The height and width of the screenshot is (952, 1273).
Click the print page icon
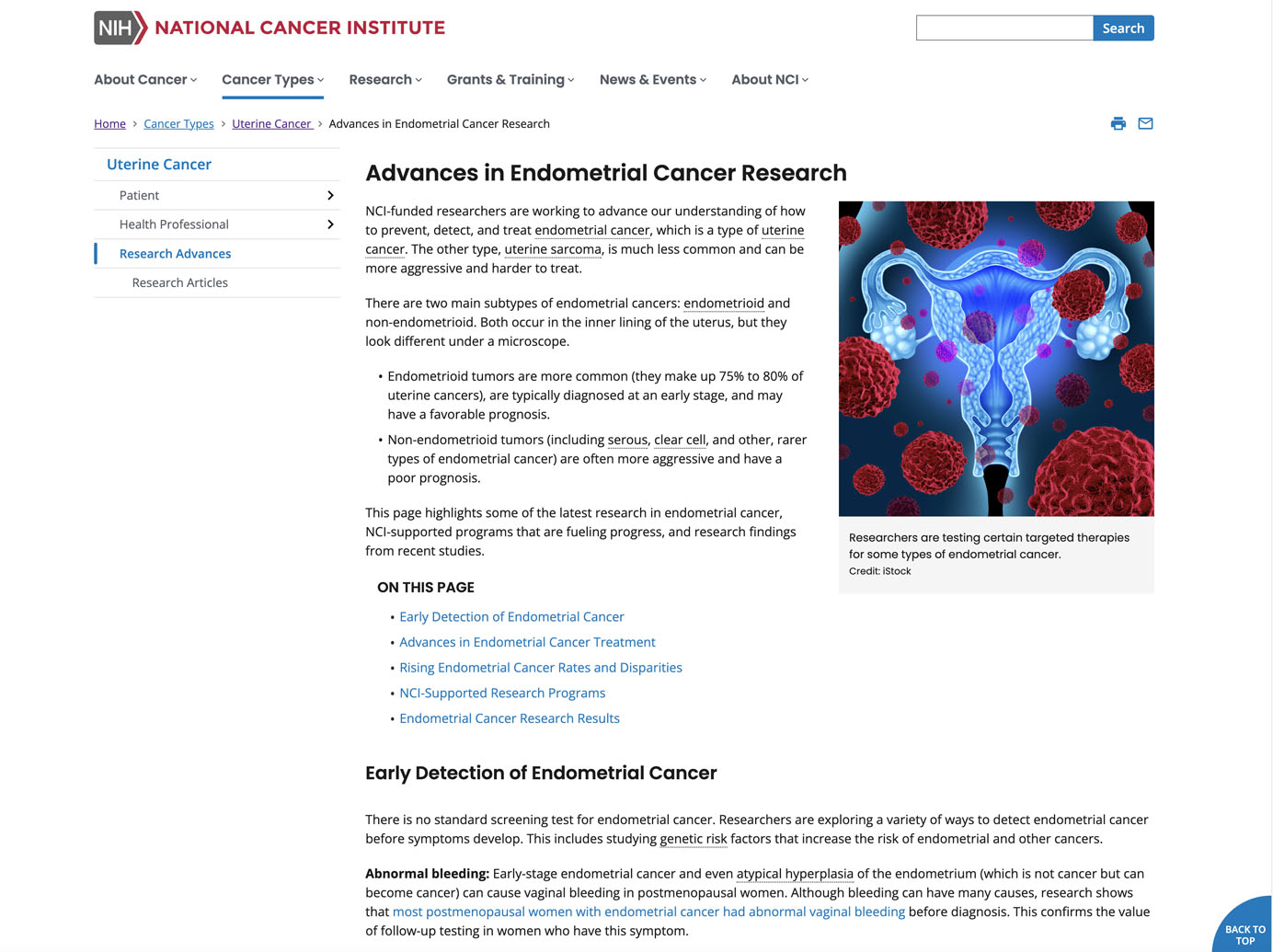(x=1118, y=123)
